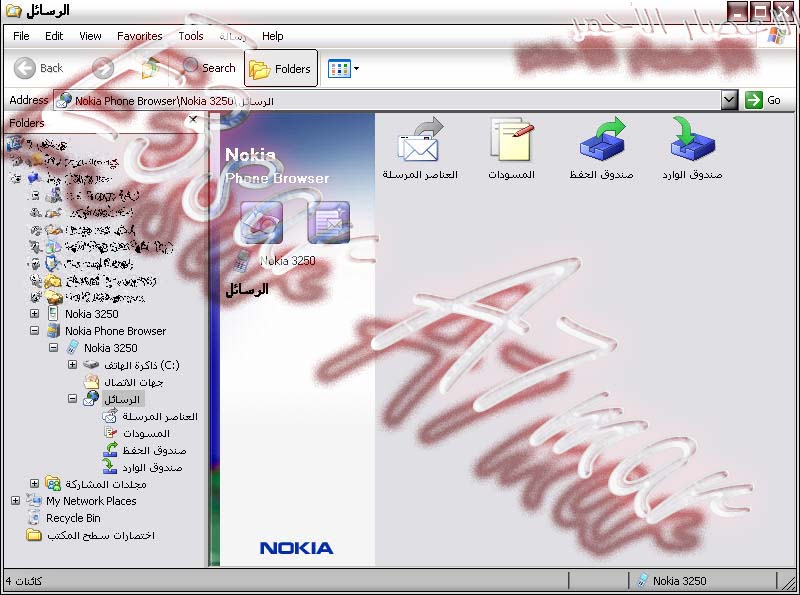This screenshot has height=595, width=800.
Task: Open the صندوق الحفظ large icon
Action: (x=601, y=148)
